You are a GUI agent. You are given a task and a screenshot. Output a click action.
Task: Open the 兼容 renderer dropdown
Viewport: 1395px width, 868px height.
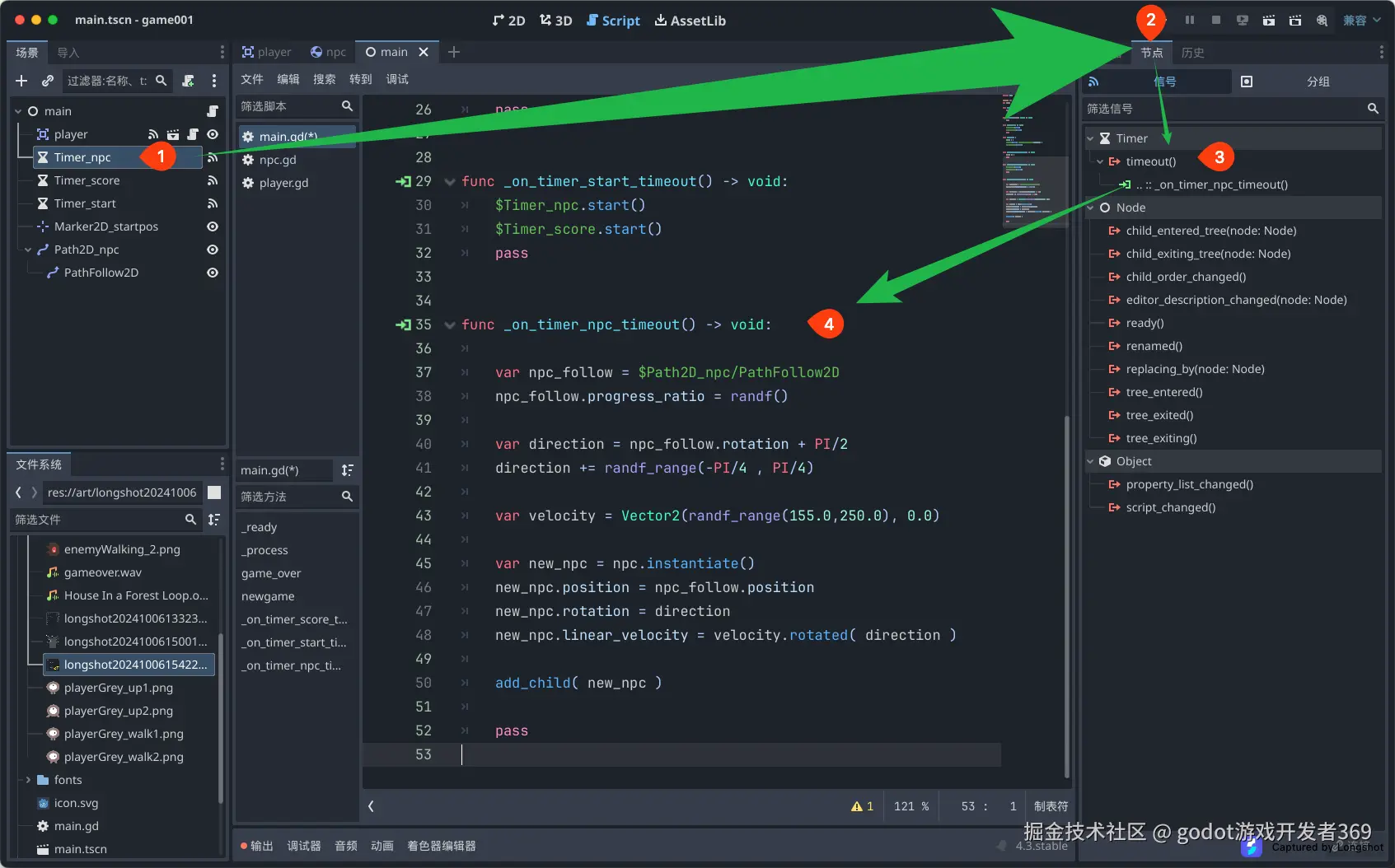[x=1362, y=20]
